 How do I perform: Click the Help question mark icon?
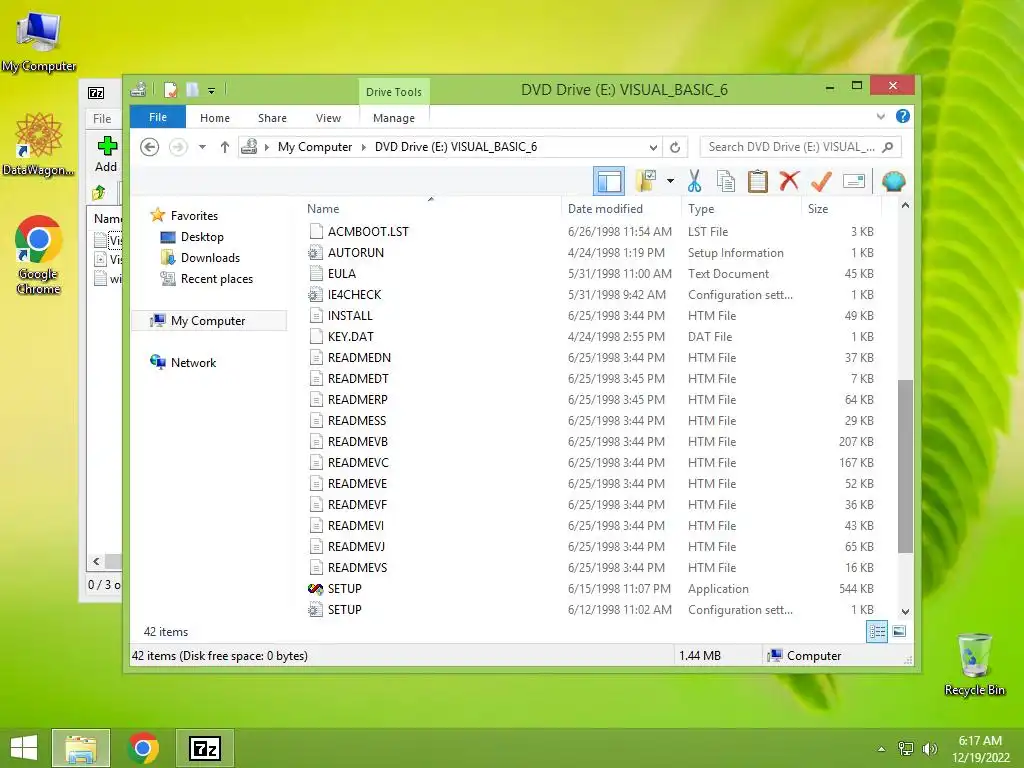(x=903, y=116)
